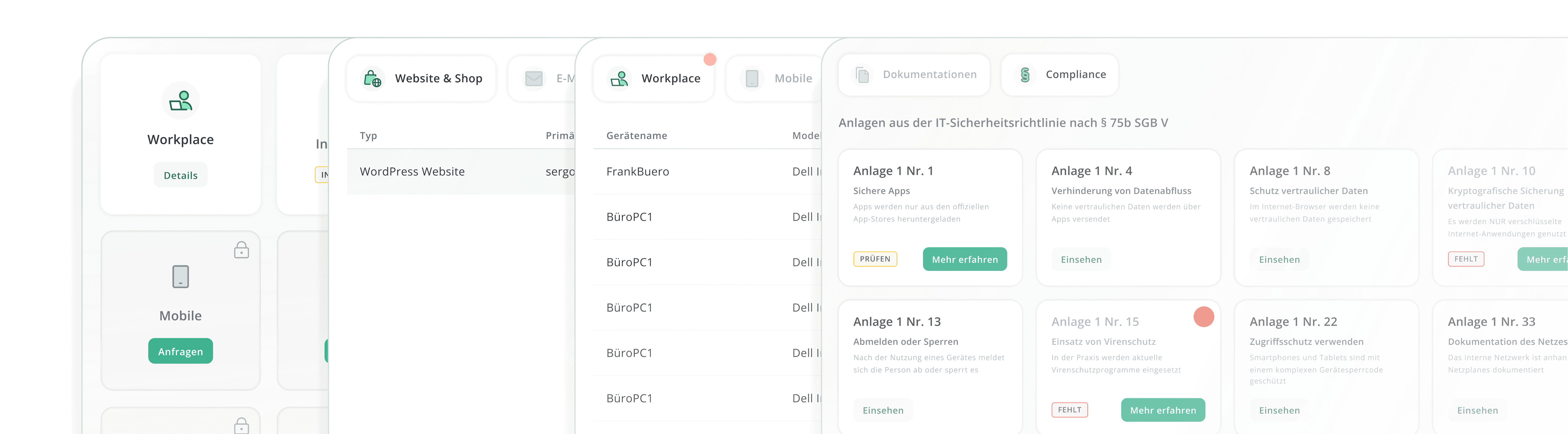Click the envelope icon on the E-Mail tab

point(534,79)
